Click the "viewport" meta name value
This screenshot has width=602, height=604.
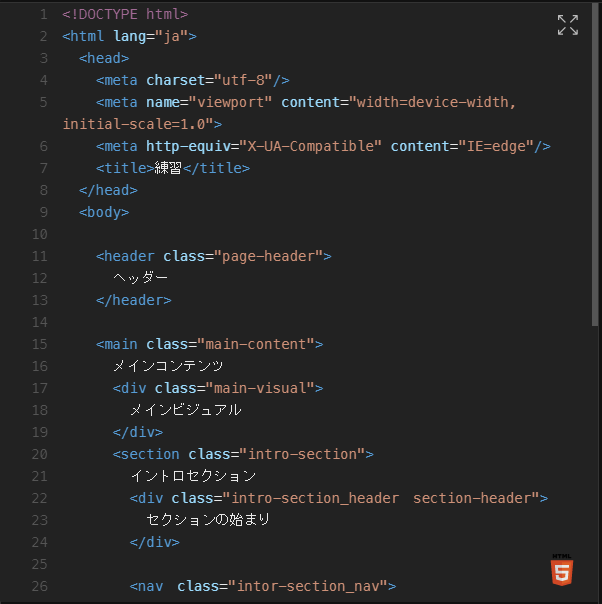point(230,102)
